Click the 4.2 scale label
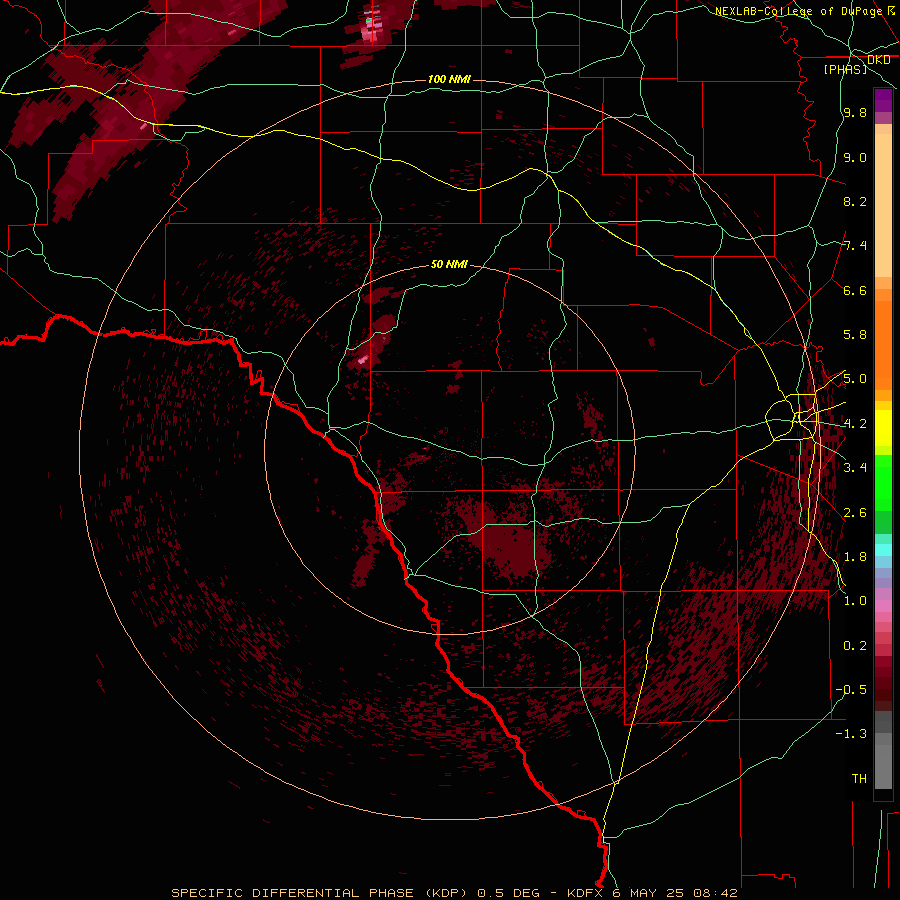Screen dimensions: 900x900 855,424
